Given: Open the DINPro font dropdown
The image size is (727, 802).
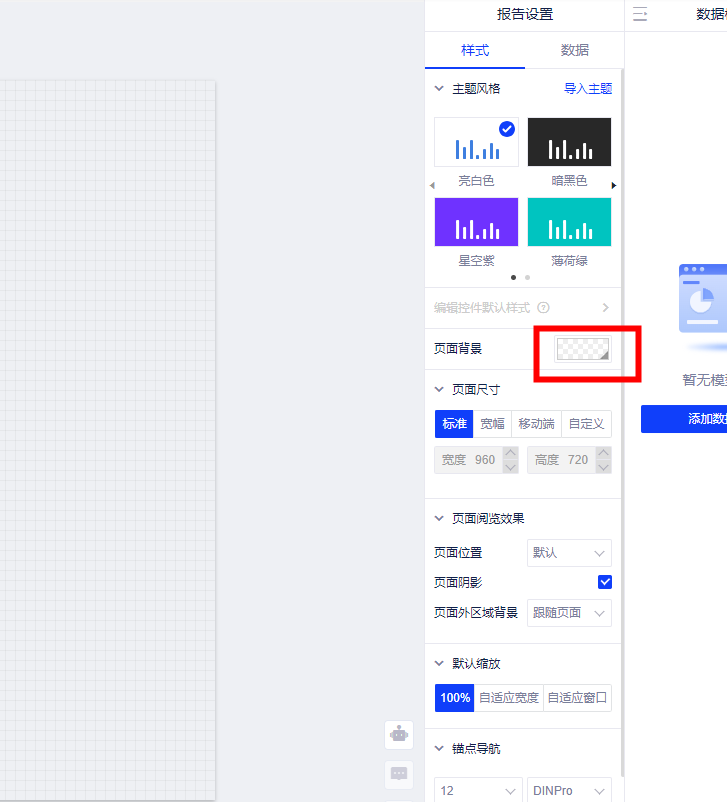Looking at the screenshot, I should [x=569, y=790].
